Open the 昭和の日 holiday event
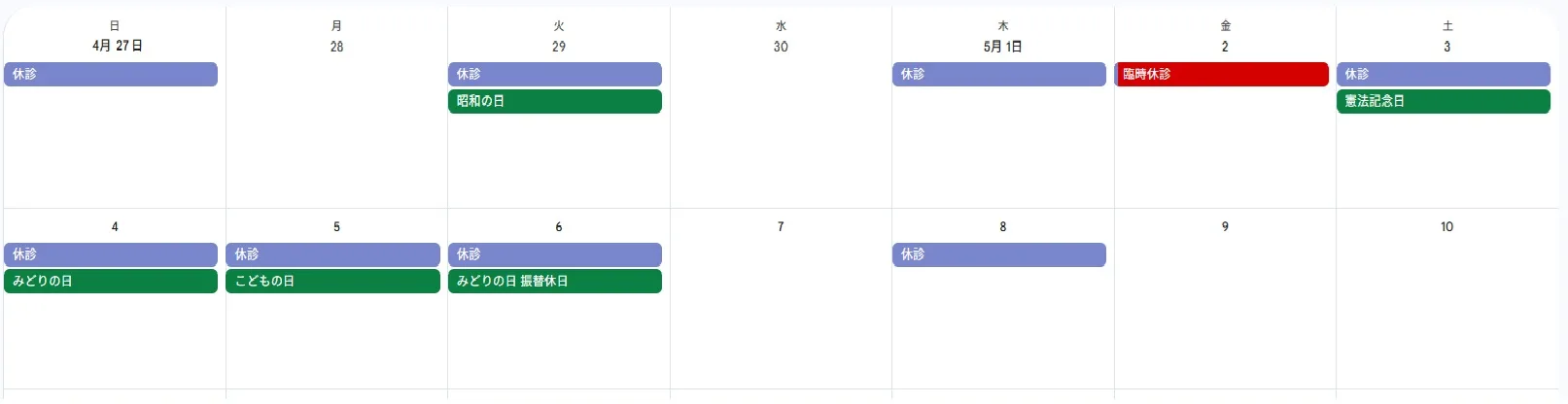Image resolution: width=1568 pixels, height=404 pixels. click(x=555, y=101)
